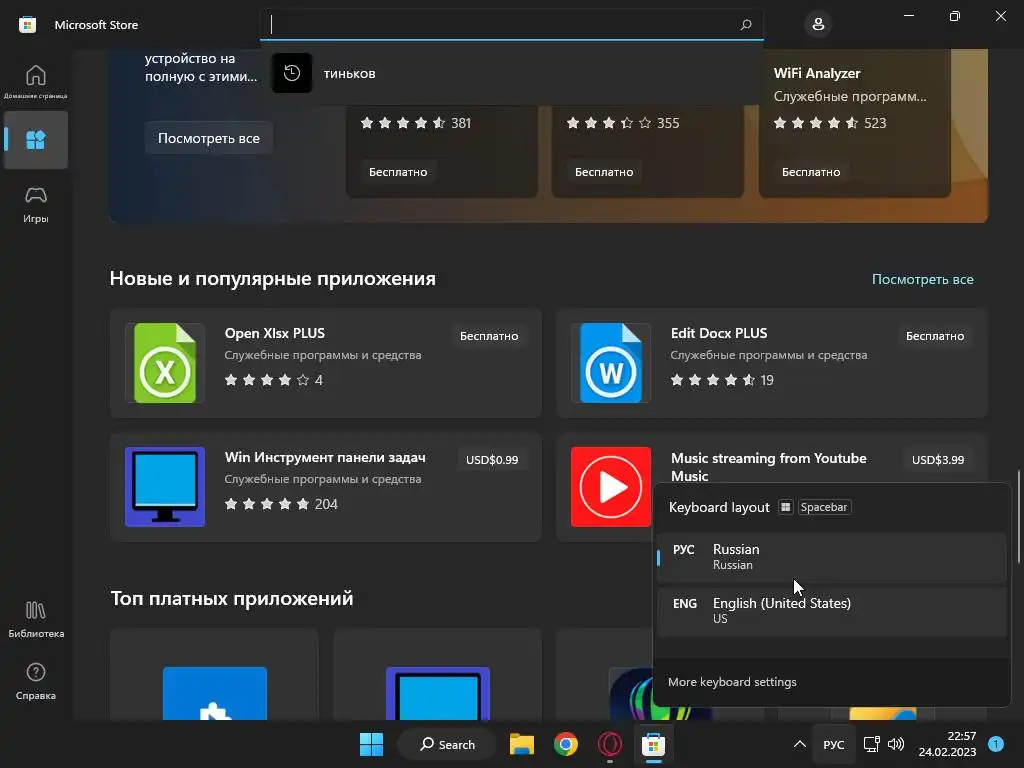Select the Apps section in sidebar

pyautogui.click(x=35, y=140)
